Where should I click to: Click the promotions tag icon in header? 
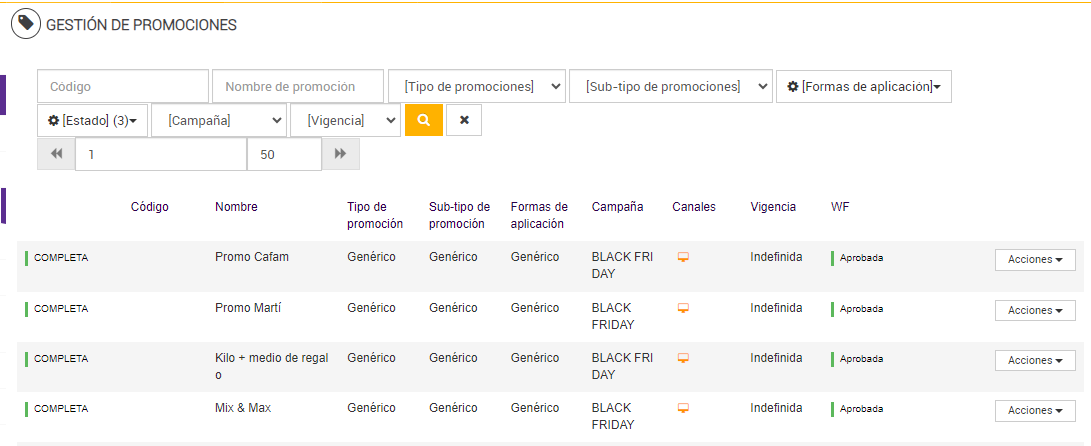click(26, 23)
